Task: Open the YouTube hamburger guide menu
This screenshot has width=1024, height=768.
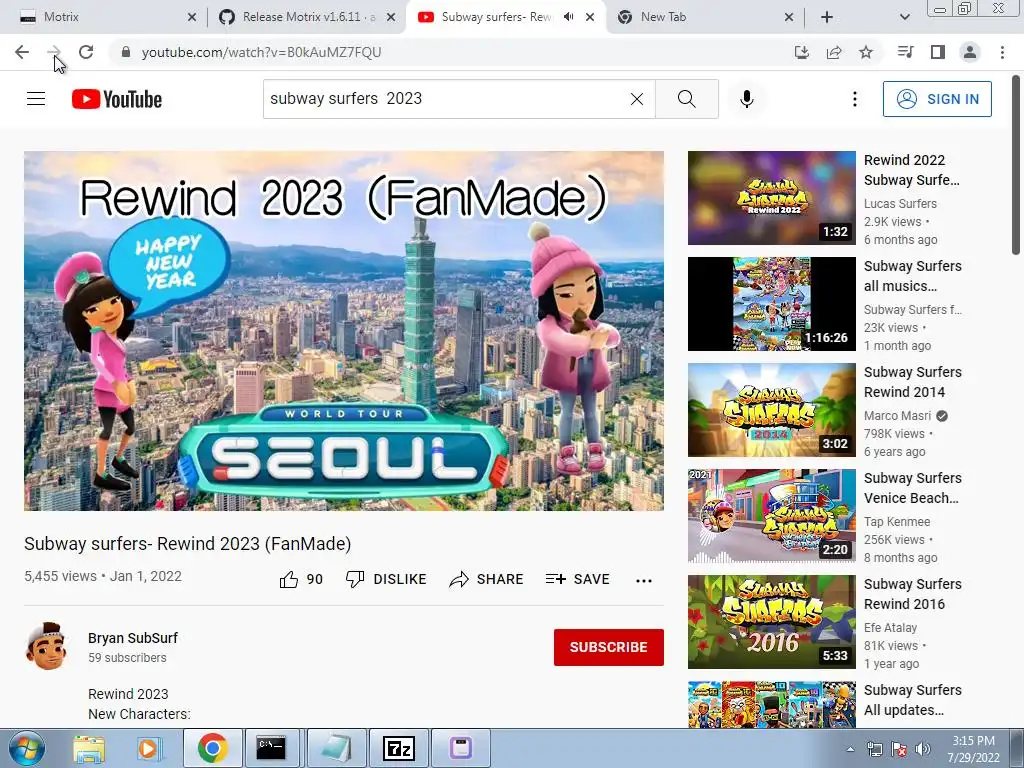Action: pyautogui.click(x=36, y=99)
